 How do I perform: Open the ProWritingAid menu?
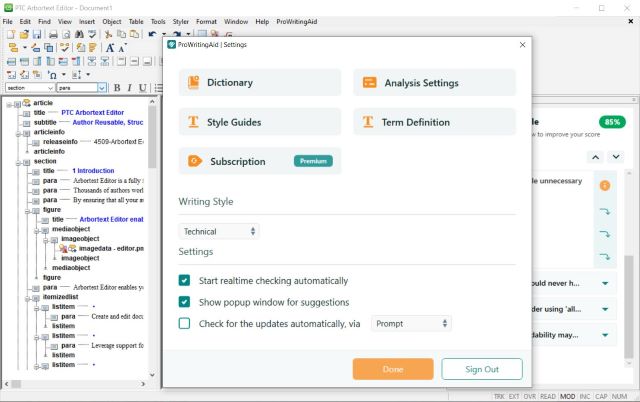[x=297, y=22]
